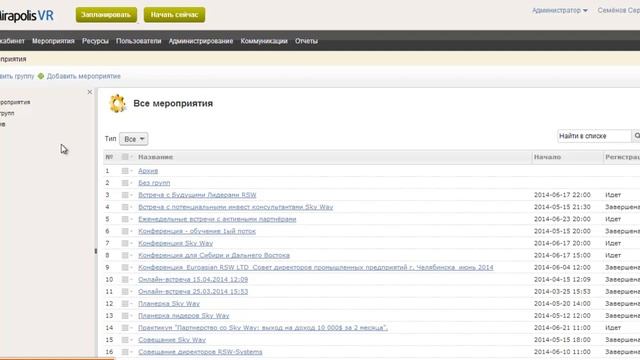Click the start date 2014-05-15 21:30
The height and width of the screenshot is (360, 640).
coord(562,207)
